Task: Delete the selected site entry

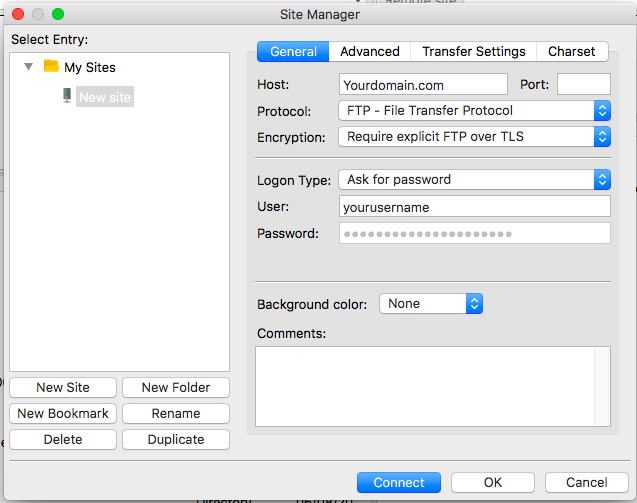Action: click(x=63, y=440)
